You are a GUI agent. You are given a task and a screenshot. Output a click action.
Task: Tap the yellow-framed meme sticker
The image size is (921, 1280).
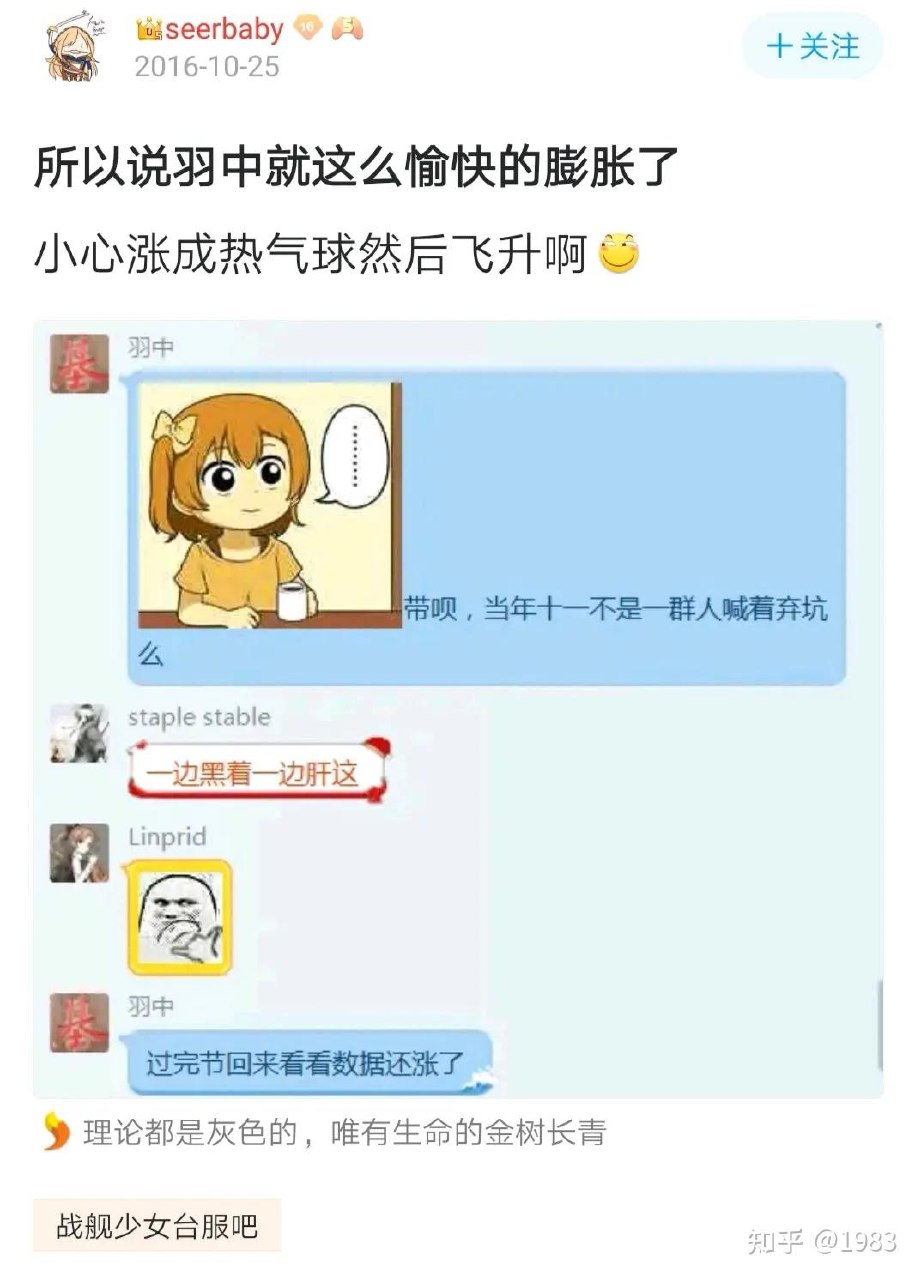(x=180, y=917)
